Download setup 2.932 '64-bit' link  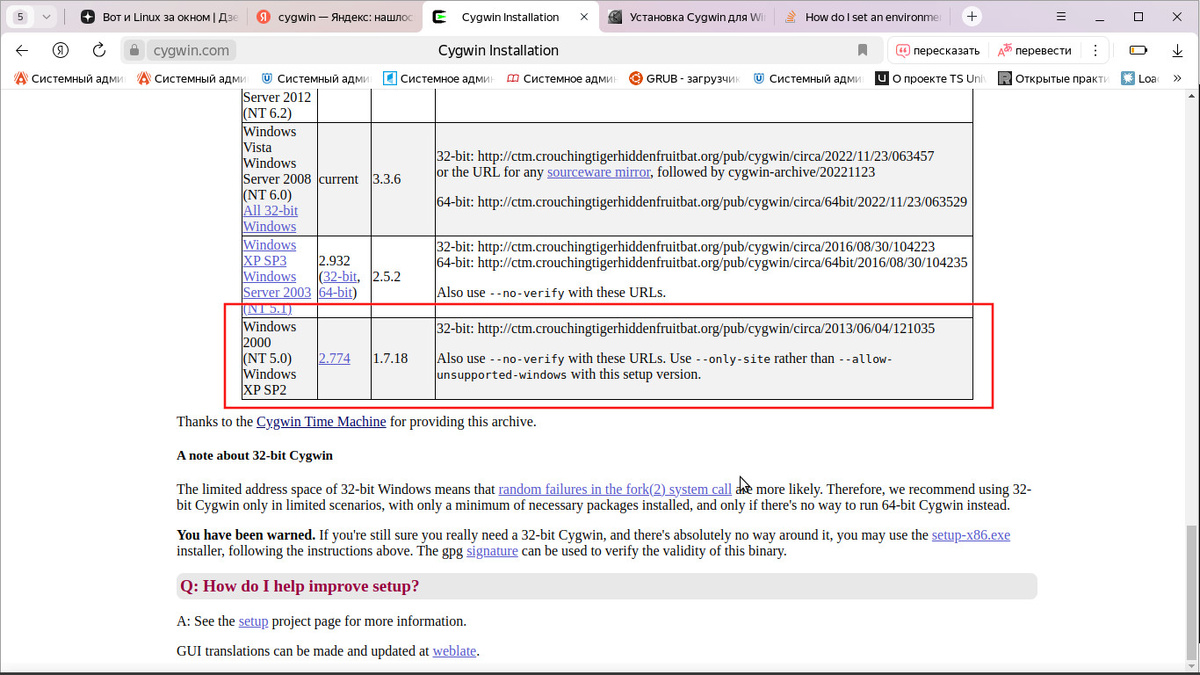(335, 292)
